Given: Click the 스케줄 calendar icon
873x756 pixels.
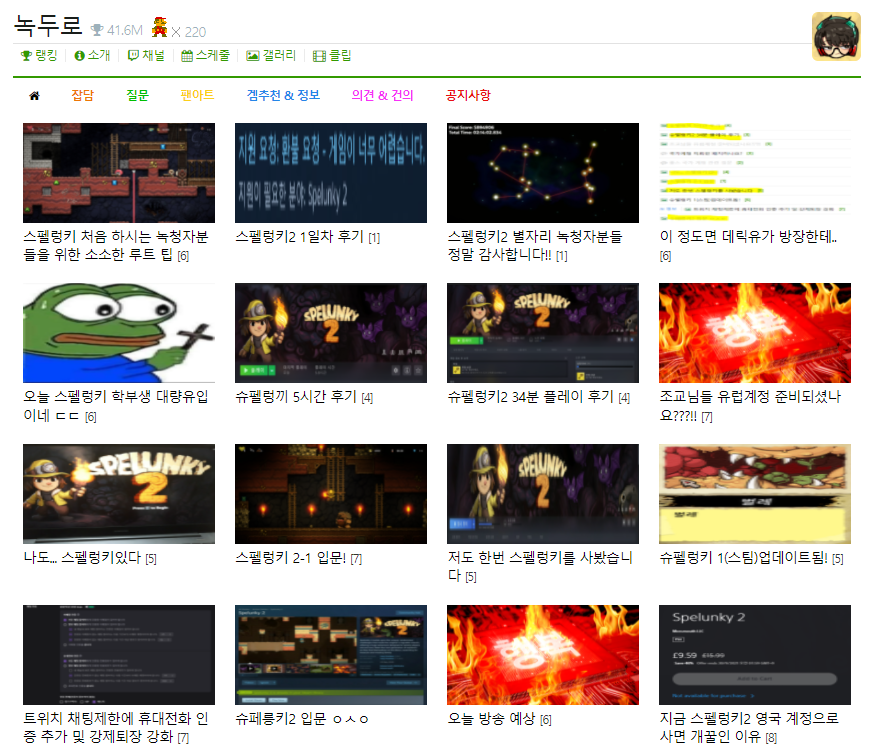Looking at the screenshot, I should [x=187, y=56].
